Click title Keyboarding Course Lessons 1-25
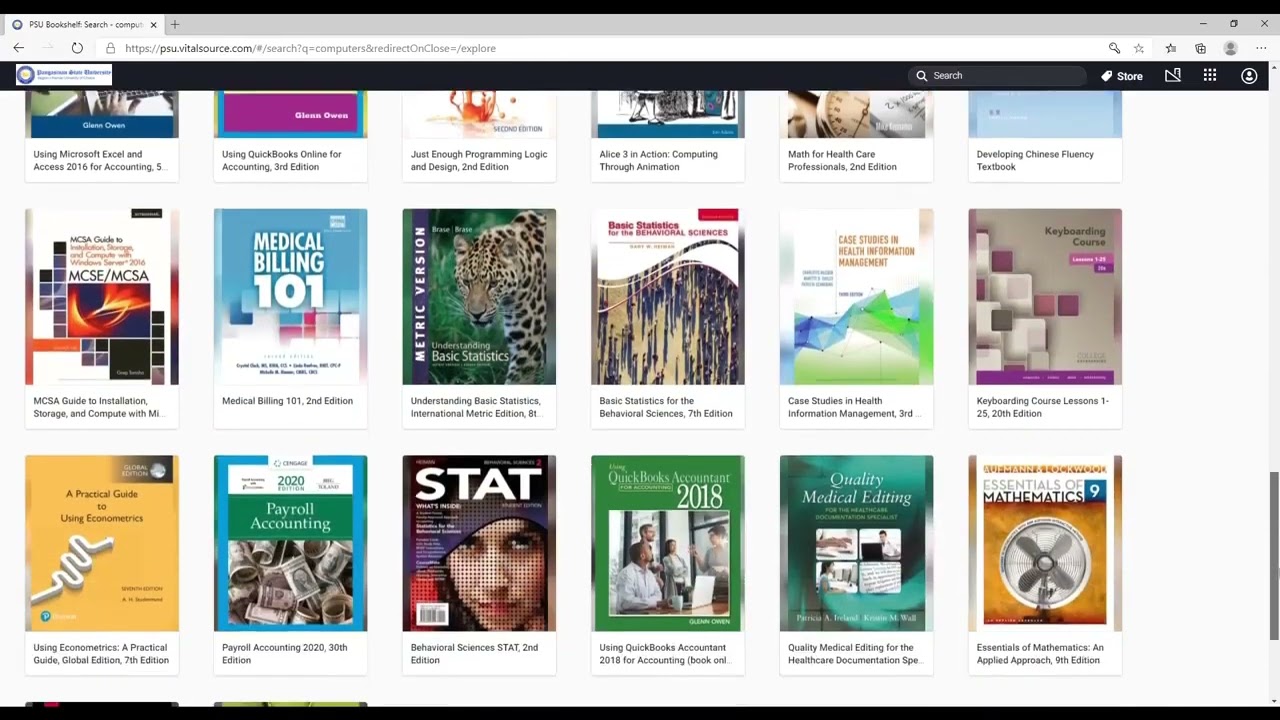Screen dimensions: 1280x720 [x=1043, y=407]
